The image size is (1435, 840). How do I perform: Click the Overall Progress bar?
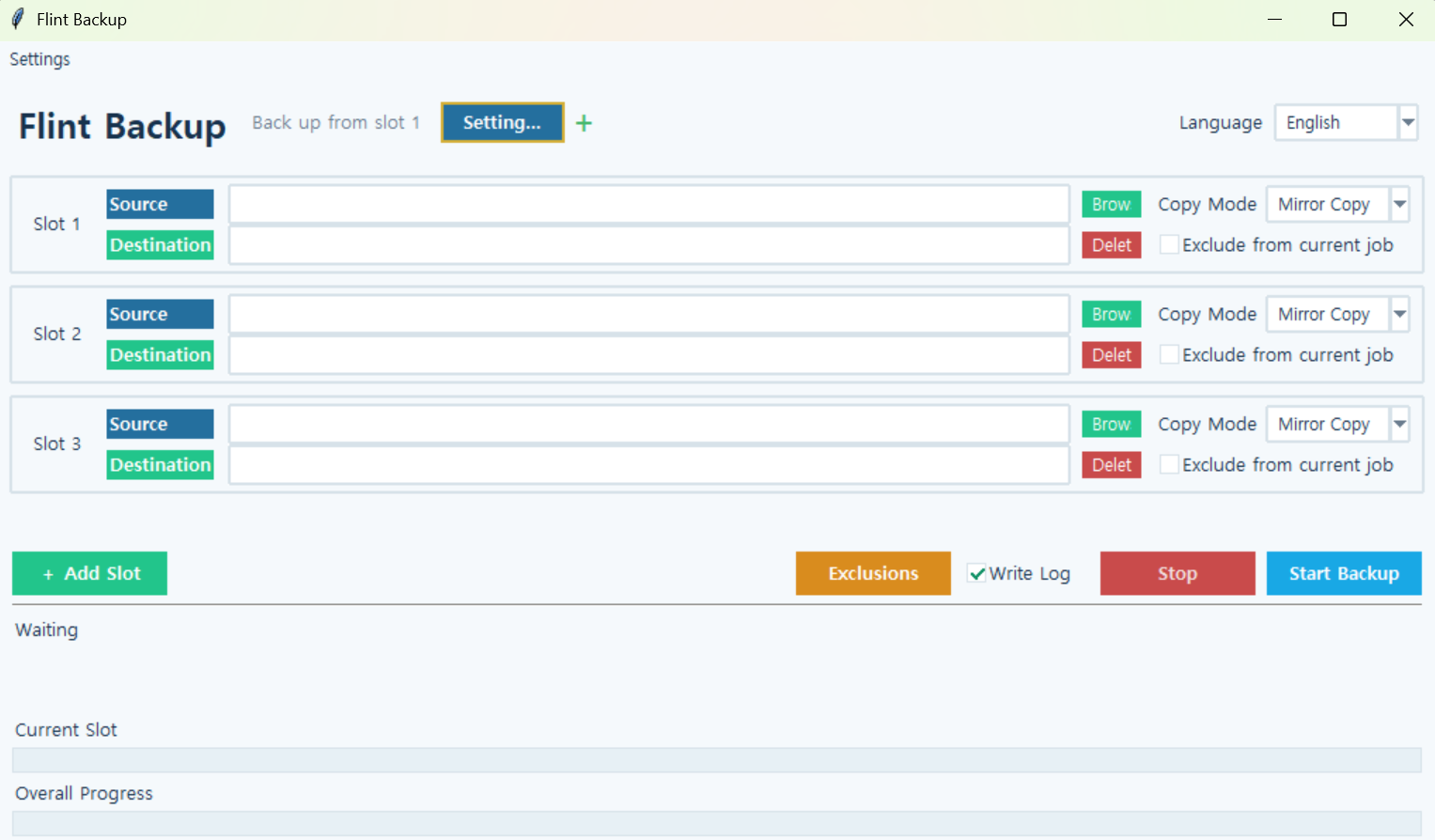click(716, 823)
